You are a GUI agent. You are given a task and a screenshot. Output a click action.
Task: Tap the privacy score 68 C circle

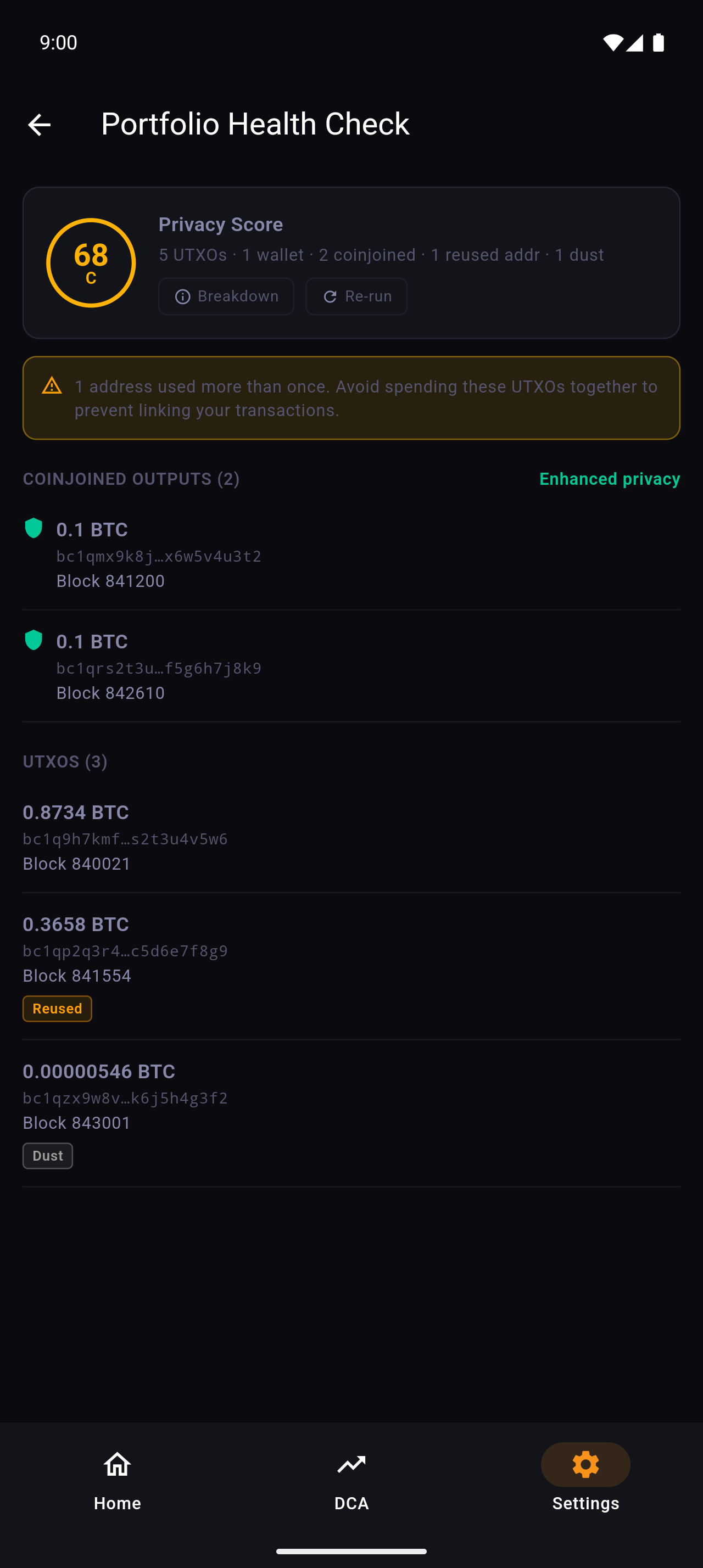91,263
